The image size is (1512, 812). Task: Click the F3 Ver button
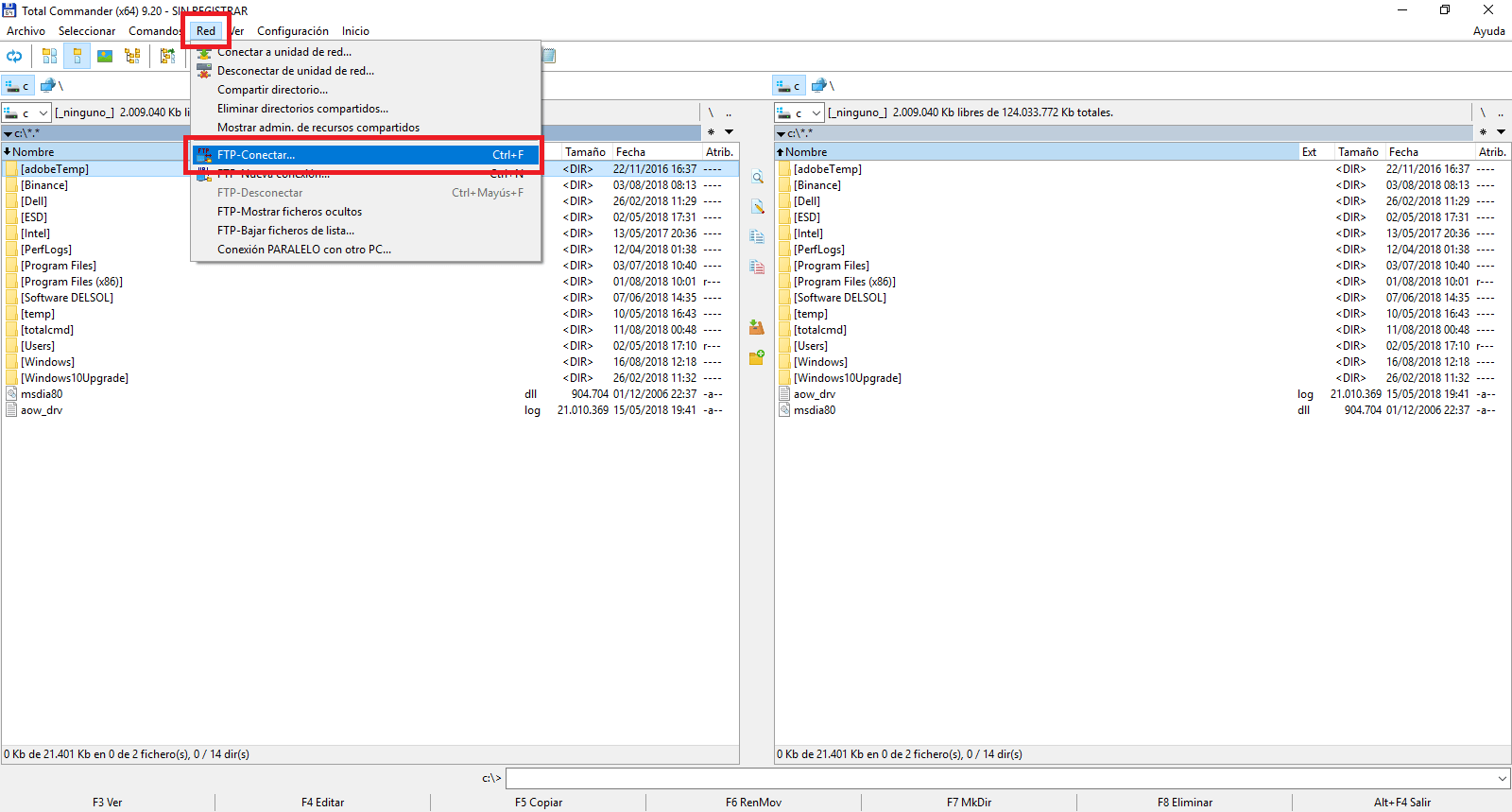pos(108,803)
